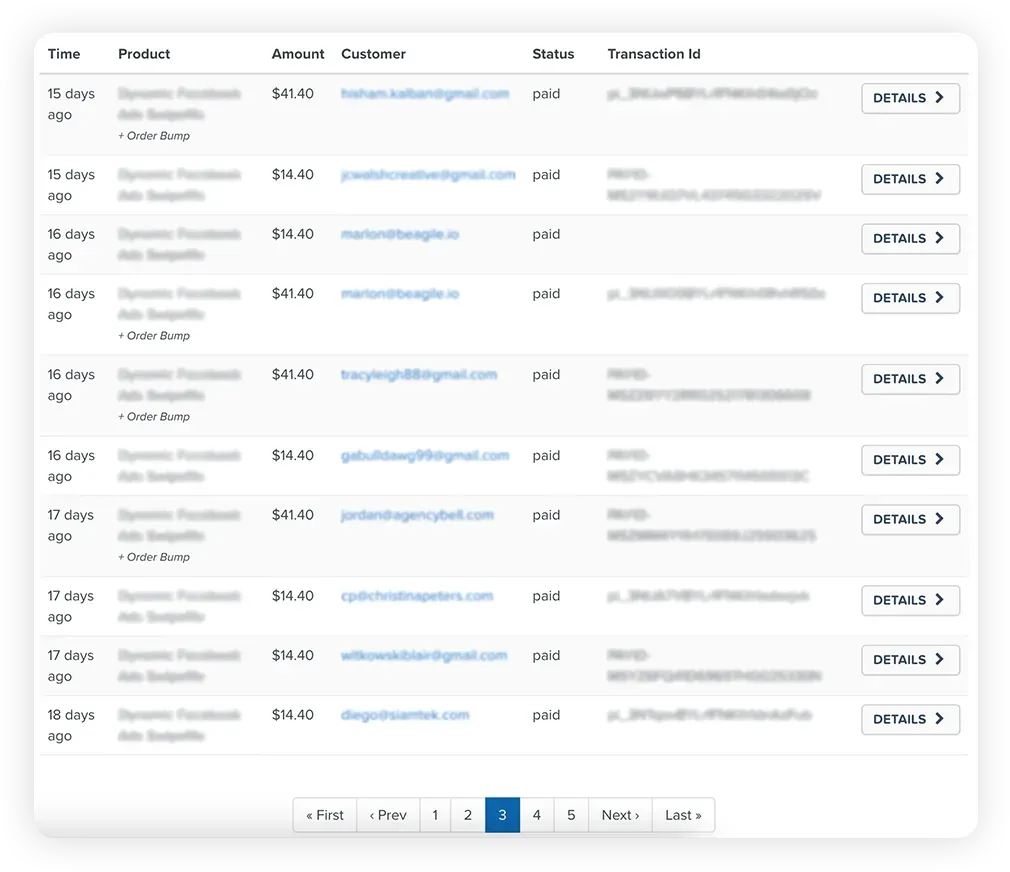Click customer link witkowskiblair@gmail.com
The width and height of the screenshot is (1010, 872).
pos(424,655)
